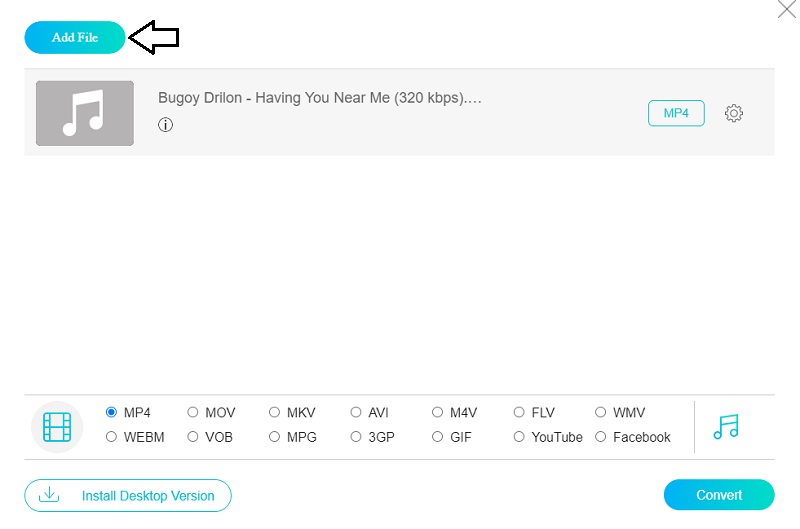800x529 pixels.
Task: Open the settings gear for the file
Action: pos(734,114)
